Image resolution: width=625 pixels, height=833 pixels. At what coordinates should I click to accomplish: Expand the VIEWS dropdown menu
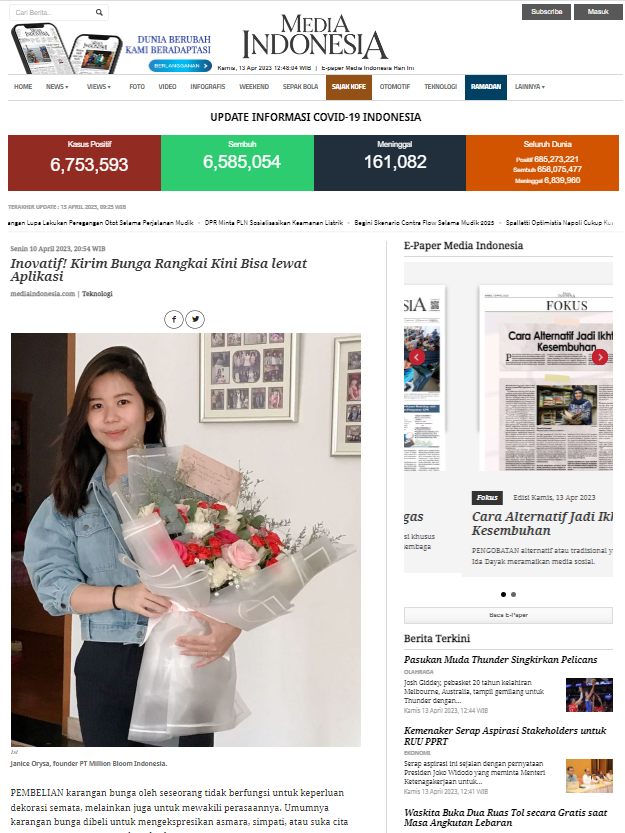pos(99,87)
